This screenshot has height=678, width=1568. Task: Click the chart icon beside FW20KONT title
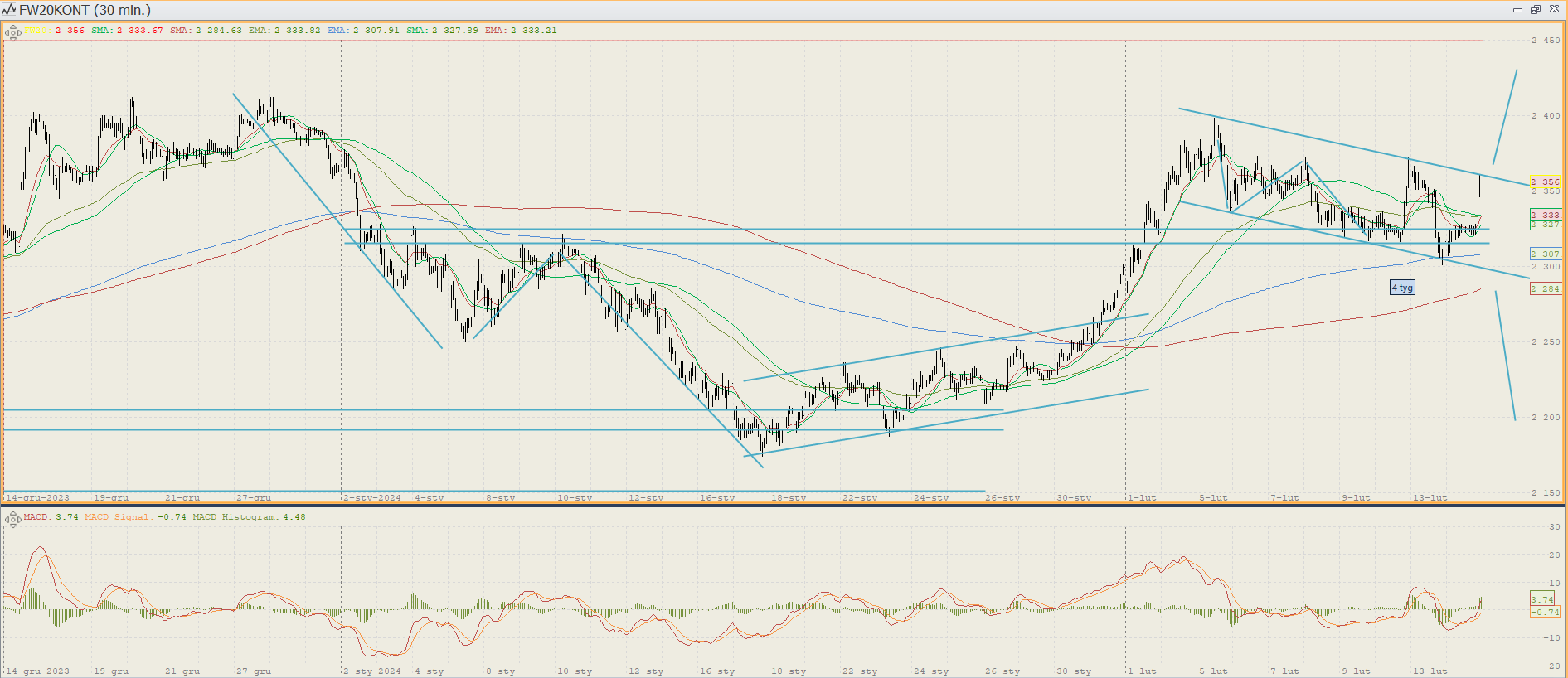9,10
